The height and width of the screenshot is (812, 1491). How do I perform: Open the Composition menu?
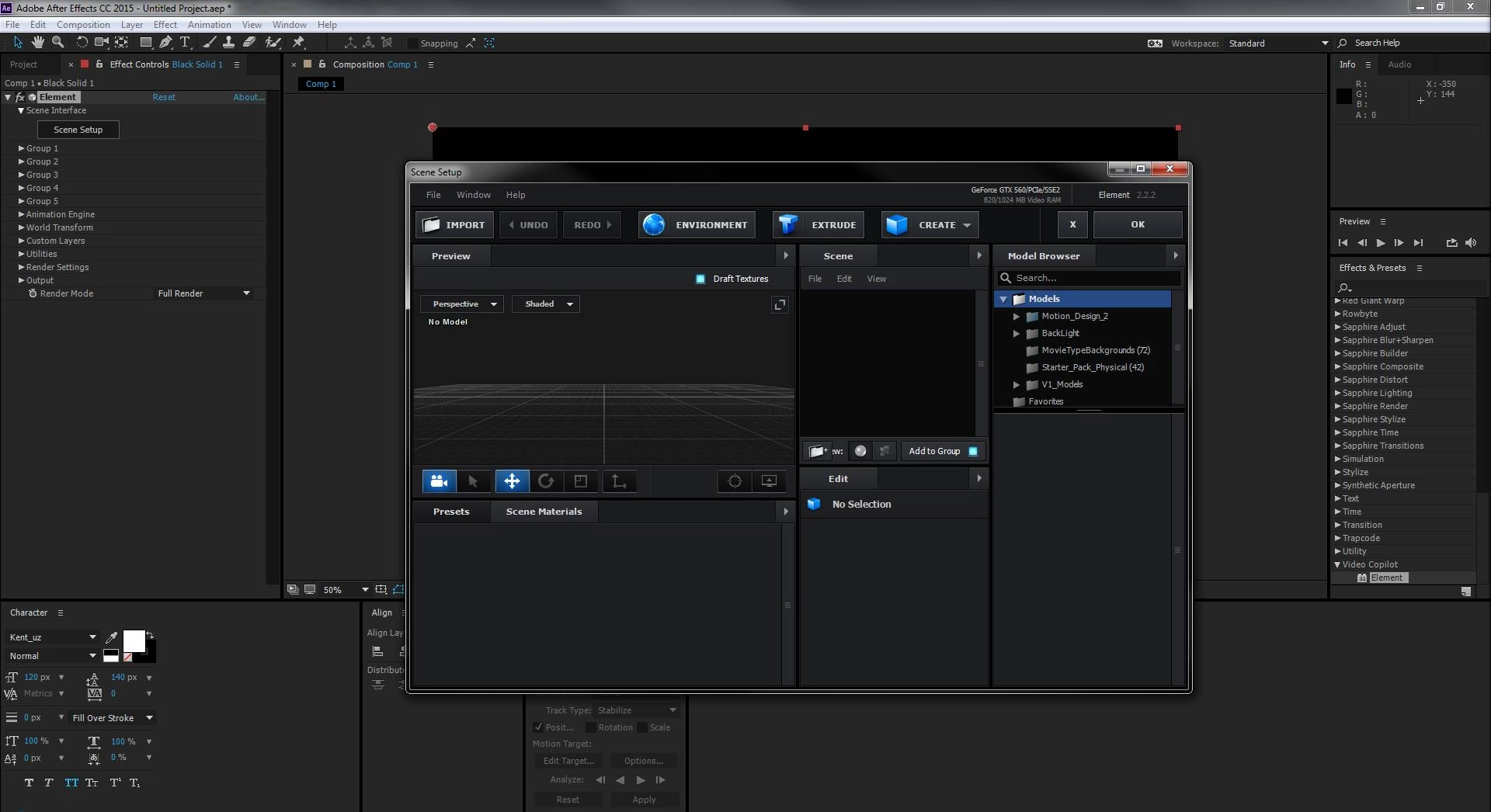coord(83,25)
